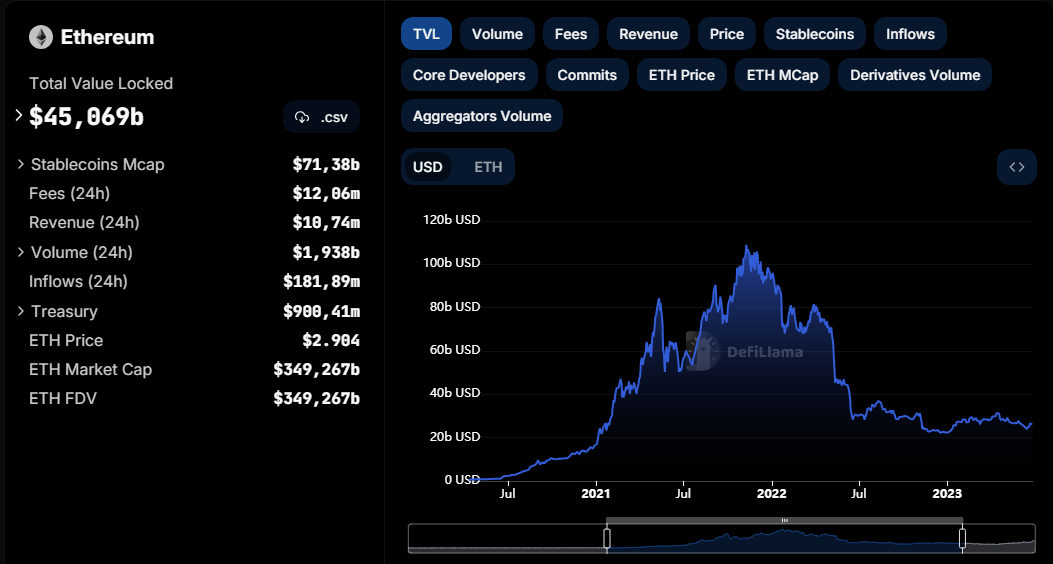Viewport: 1053px width, 564px height.
Task: Expand the Treasury row
Action: (x=21, y=311)
